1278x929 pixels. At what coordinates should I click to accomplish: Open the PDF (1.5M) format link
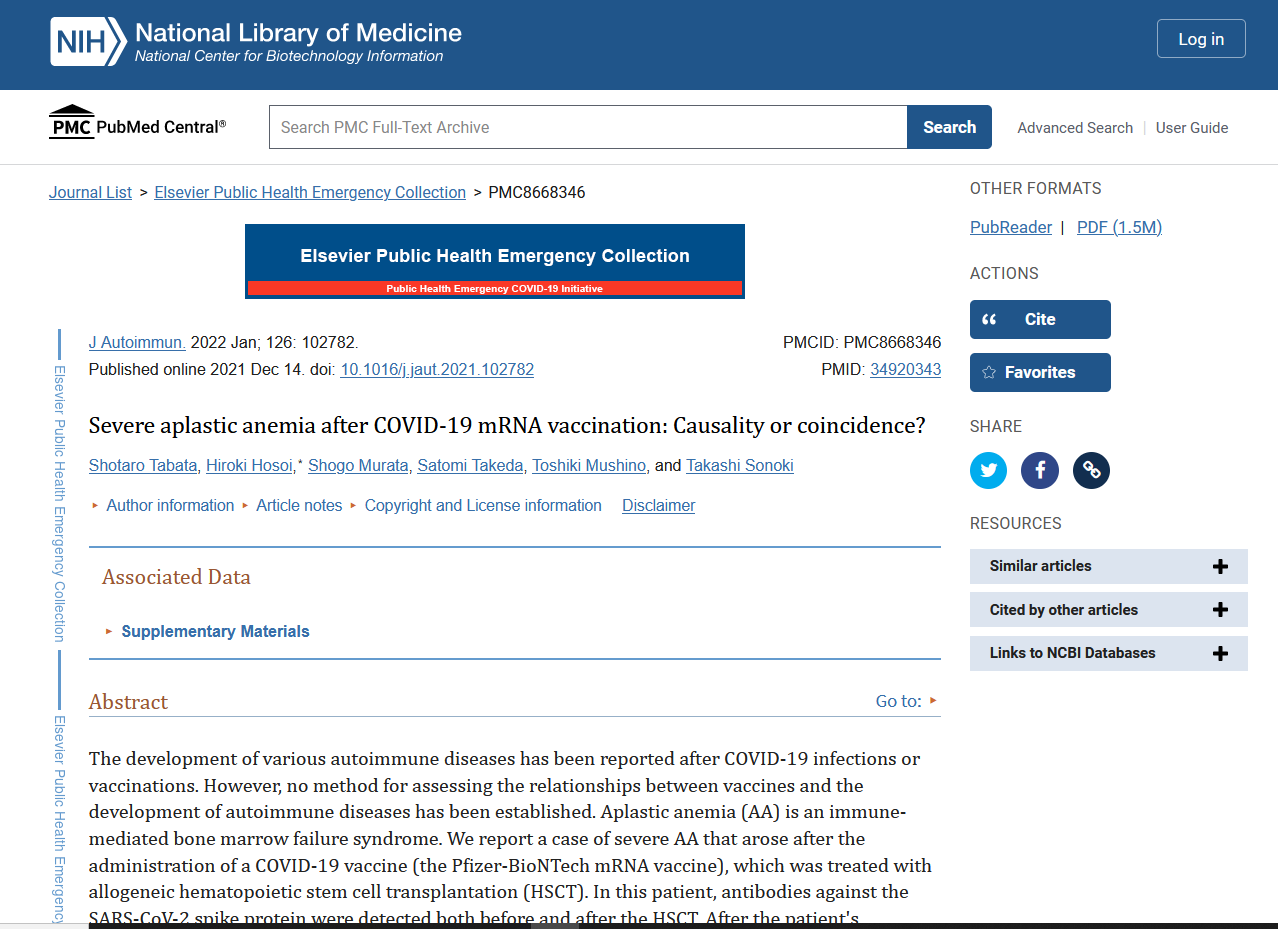coord(1118,227)
